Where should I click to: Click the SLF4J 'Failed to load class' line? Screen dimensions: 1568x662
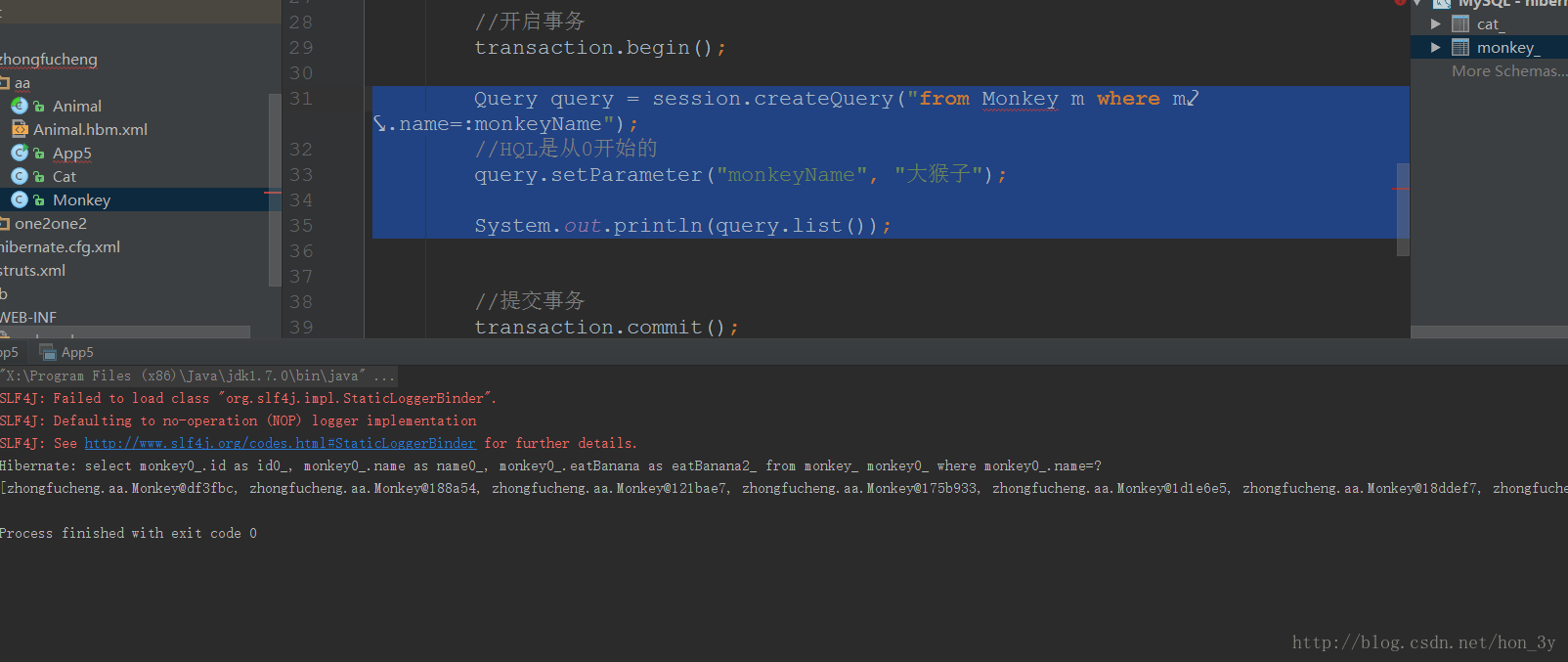pos(248,398)
